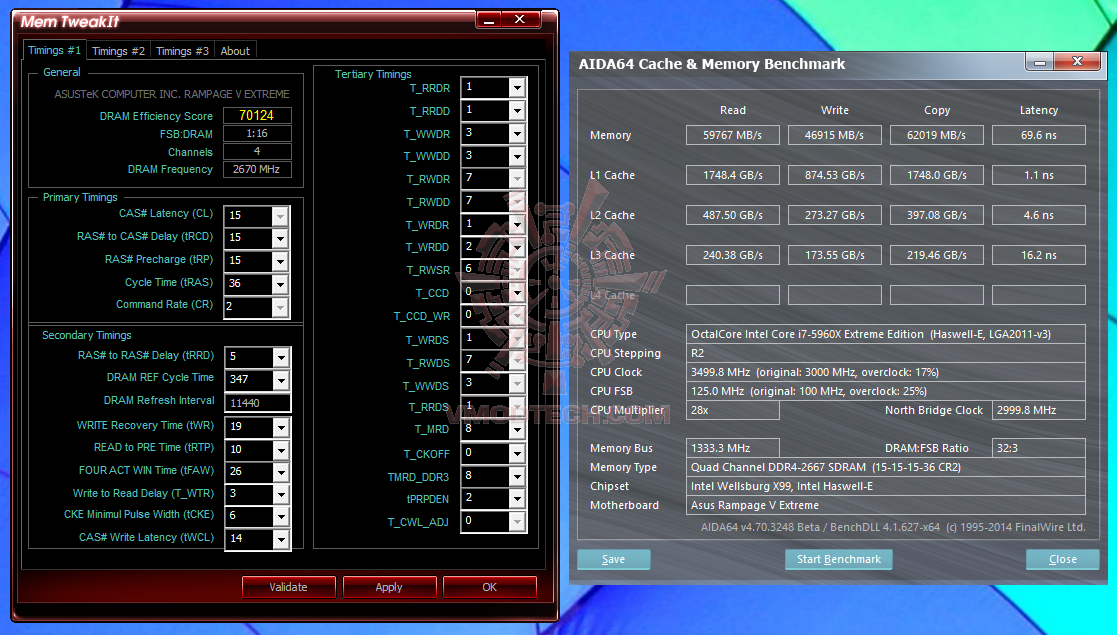Open the CAS# Latency (CL) dropdown
The width and height of the screenshot is (1117, 635).
(x=280, y=215)
